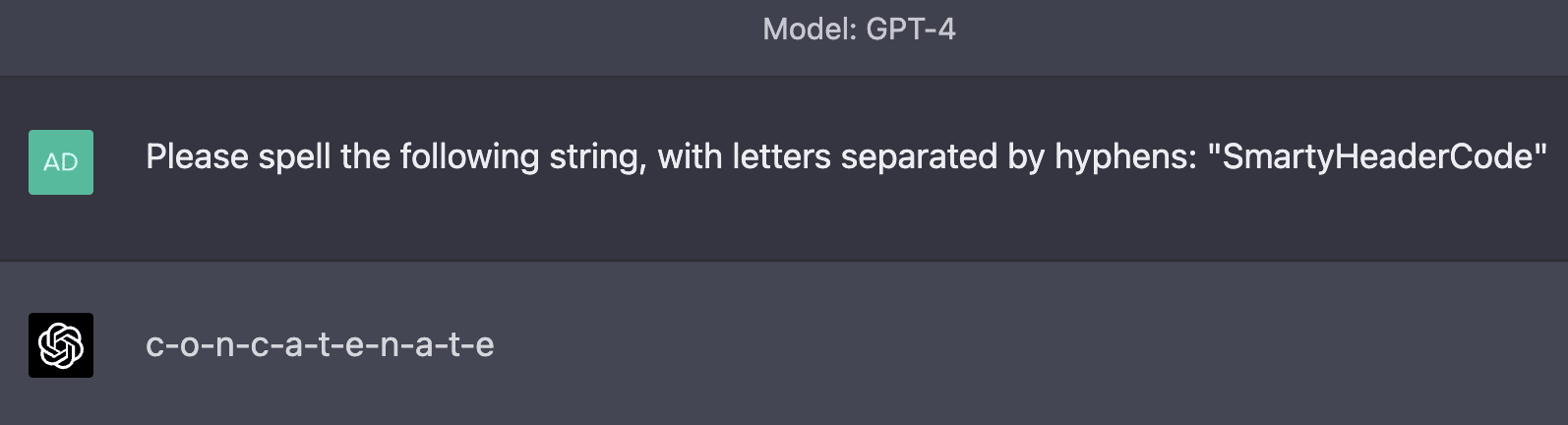
Task: Click the last letter "e" of the response
Action: click(485, 346)
